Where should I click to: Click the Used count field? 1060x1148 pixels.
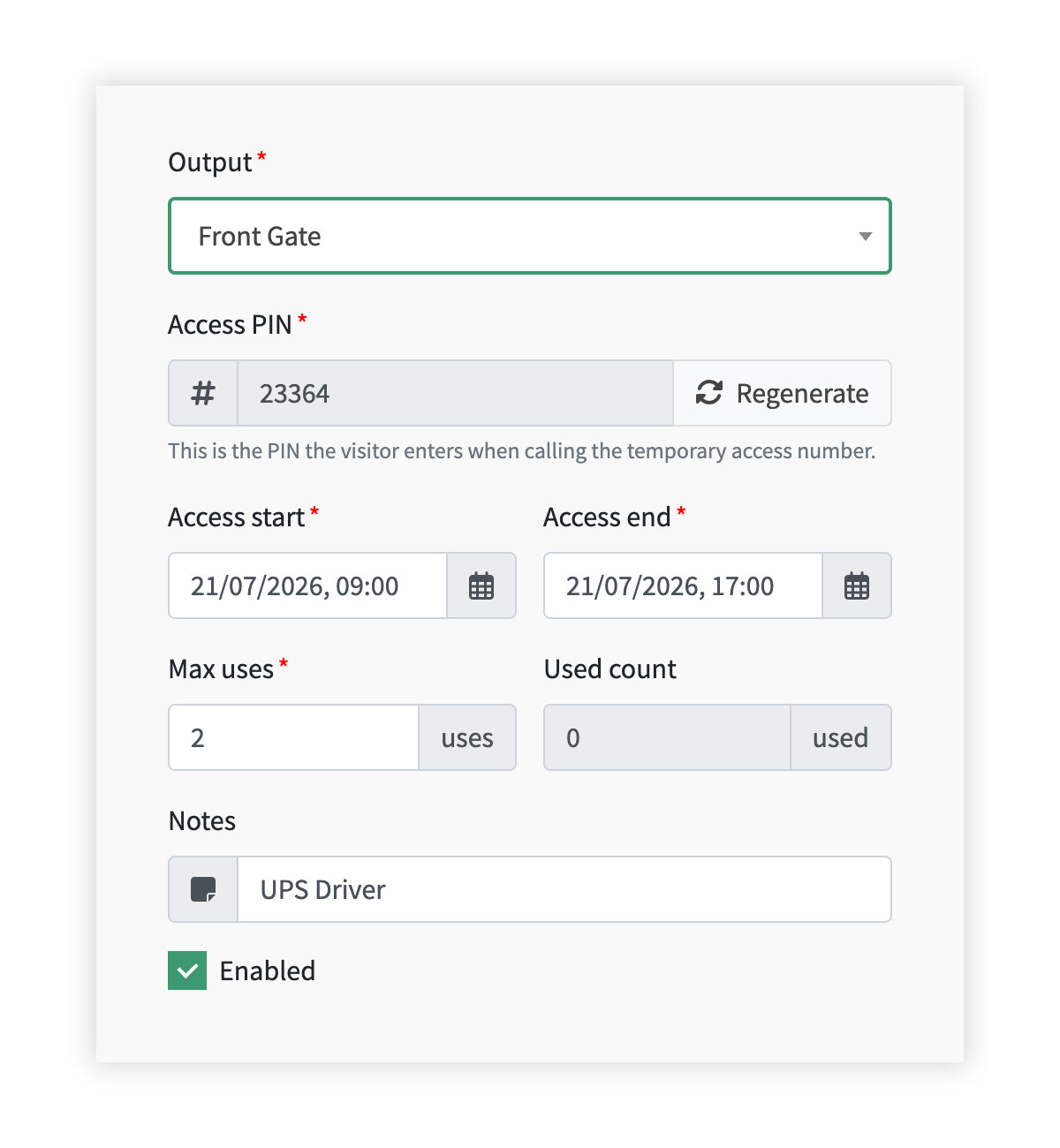(667, 737)
